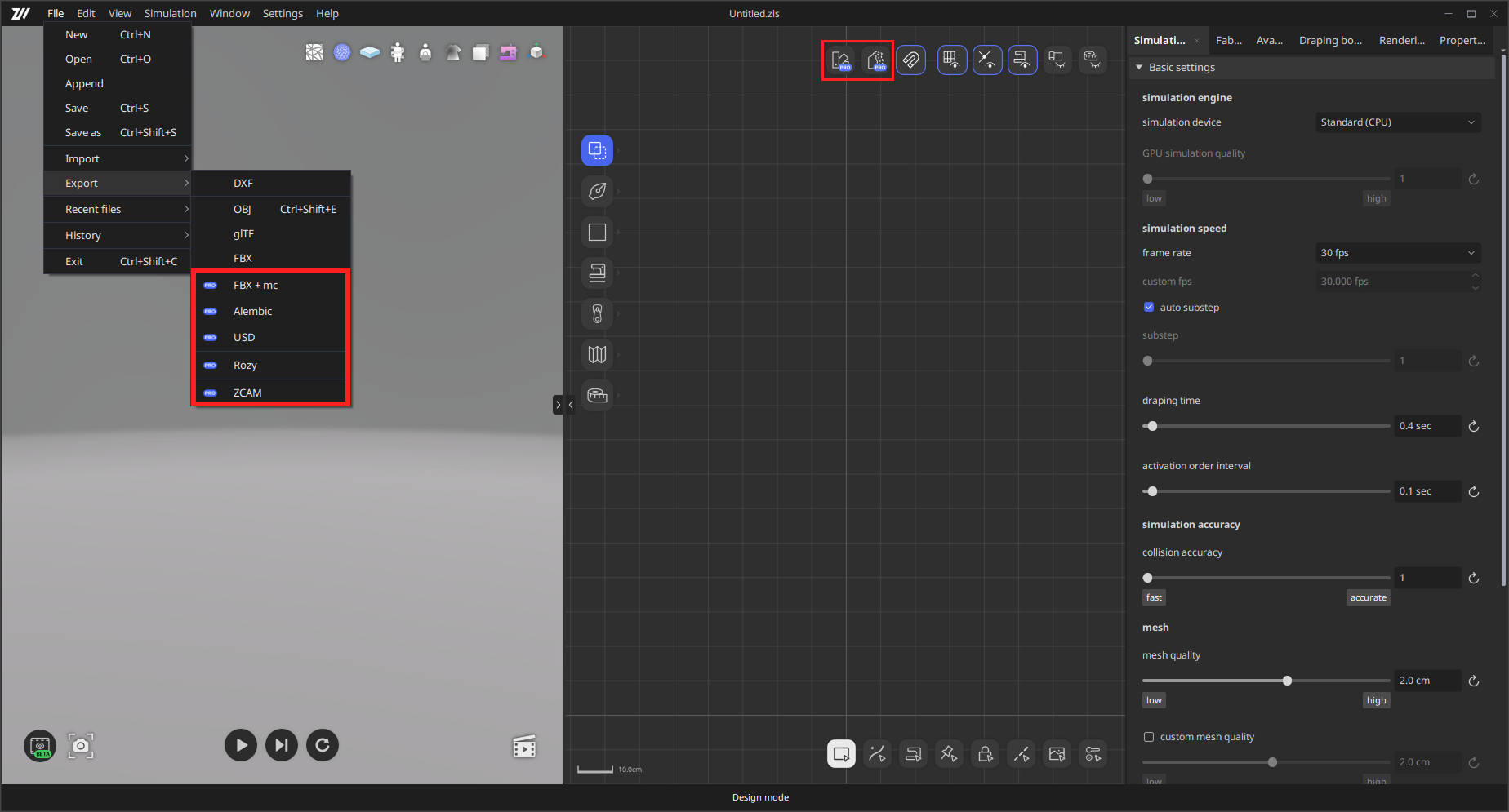Click the high mesh quality button

click(1376, 700)
